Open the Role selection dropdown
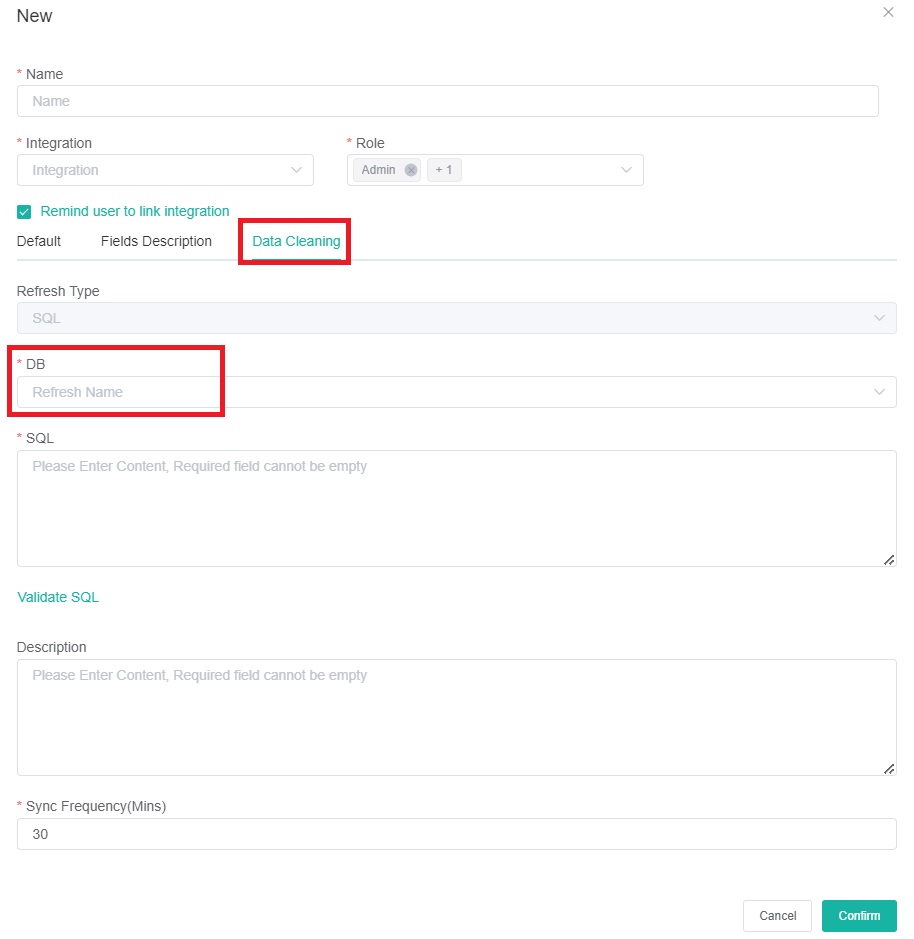914x939 pixels. pos(550,169)
